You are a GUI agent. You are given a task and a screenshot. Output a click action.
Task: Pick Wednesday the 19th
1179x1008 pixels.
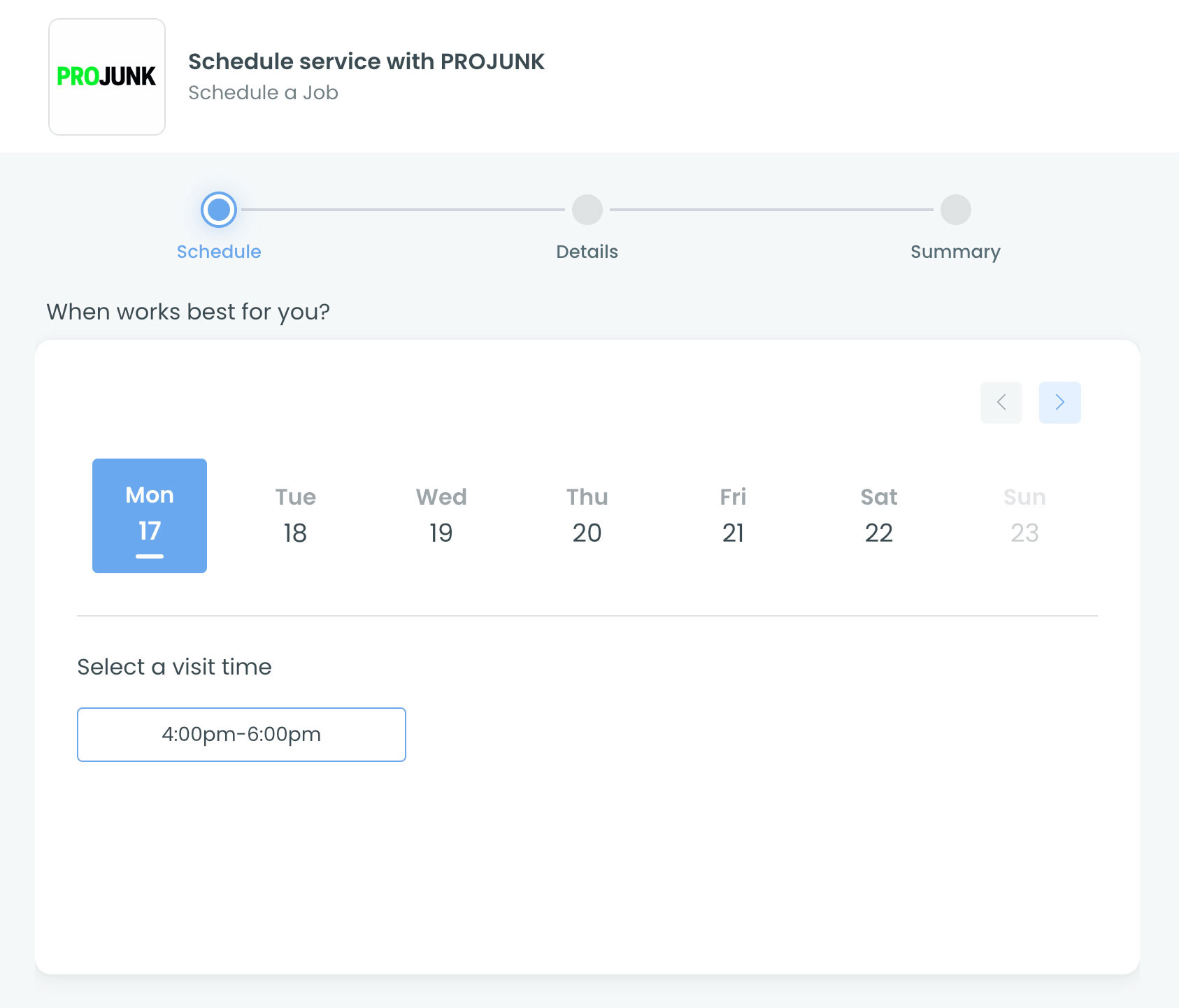click(441, 516)
